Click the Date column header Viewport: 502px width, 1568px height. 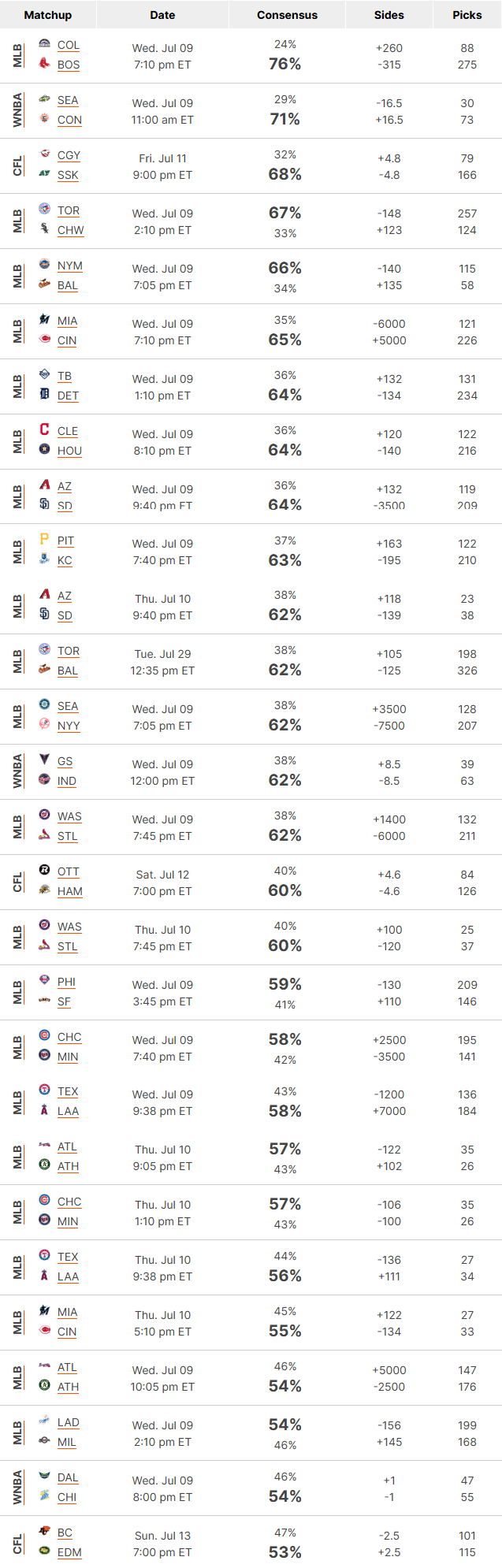(x=162, y=15)
